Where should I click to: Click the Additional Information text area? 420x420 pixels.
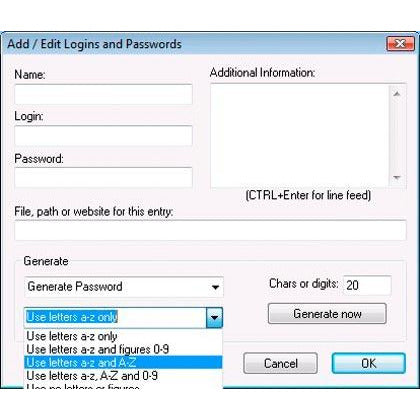300,136
